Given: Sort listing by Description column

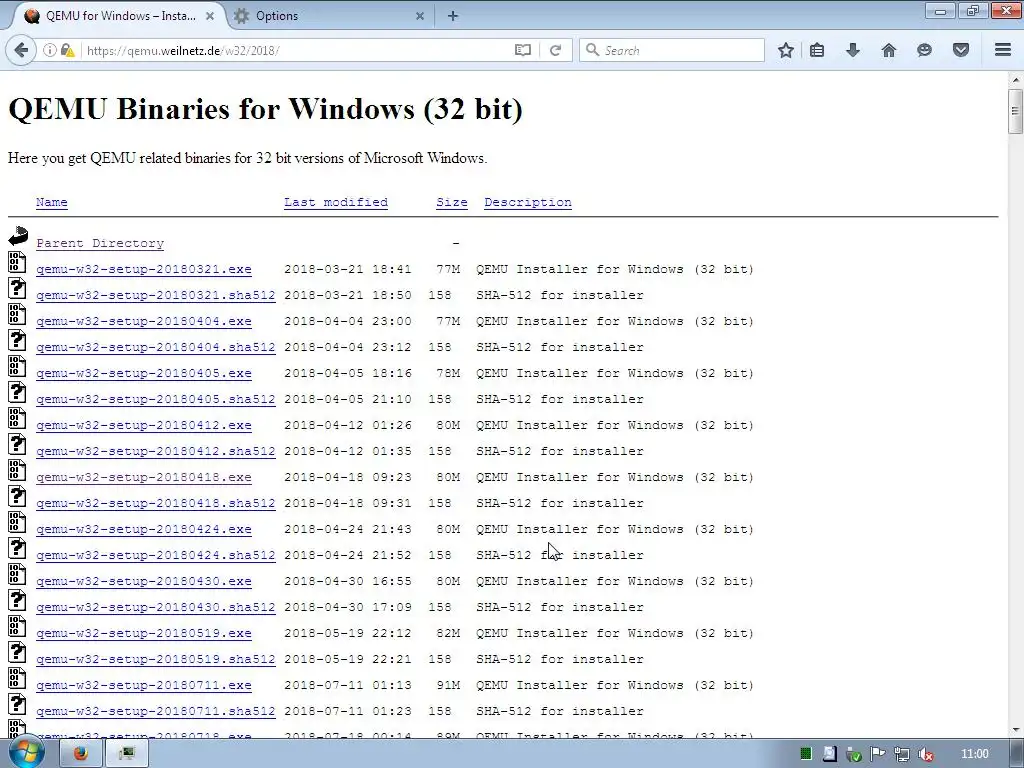Looking at the screenshot, I should (x=528, y=202).
